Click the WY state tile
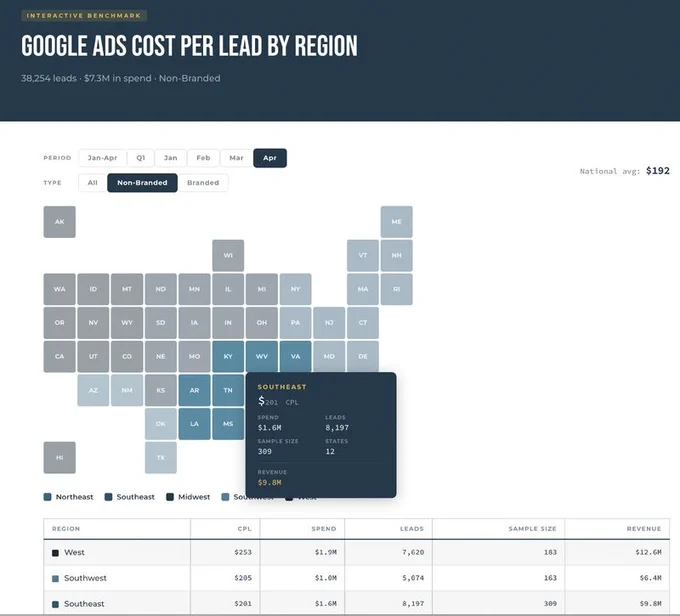 127,323
